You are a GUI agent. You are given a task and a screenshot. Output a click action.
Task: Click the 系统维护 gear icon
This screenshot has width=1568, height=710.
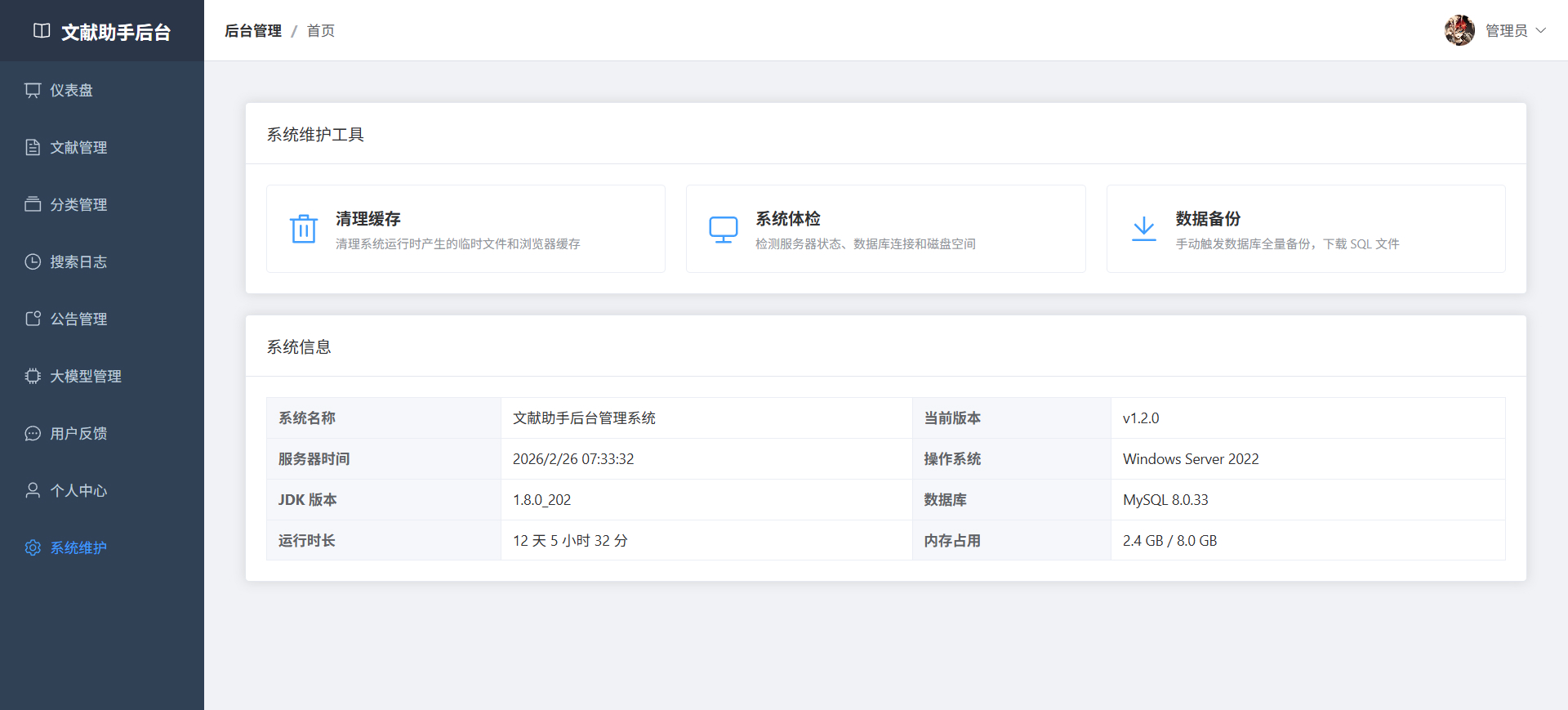tap(33, 547)
